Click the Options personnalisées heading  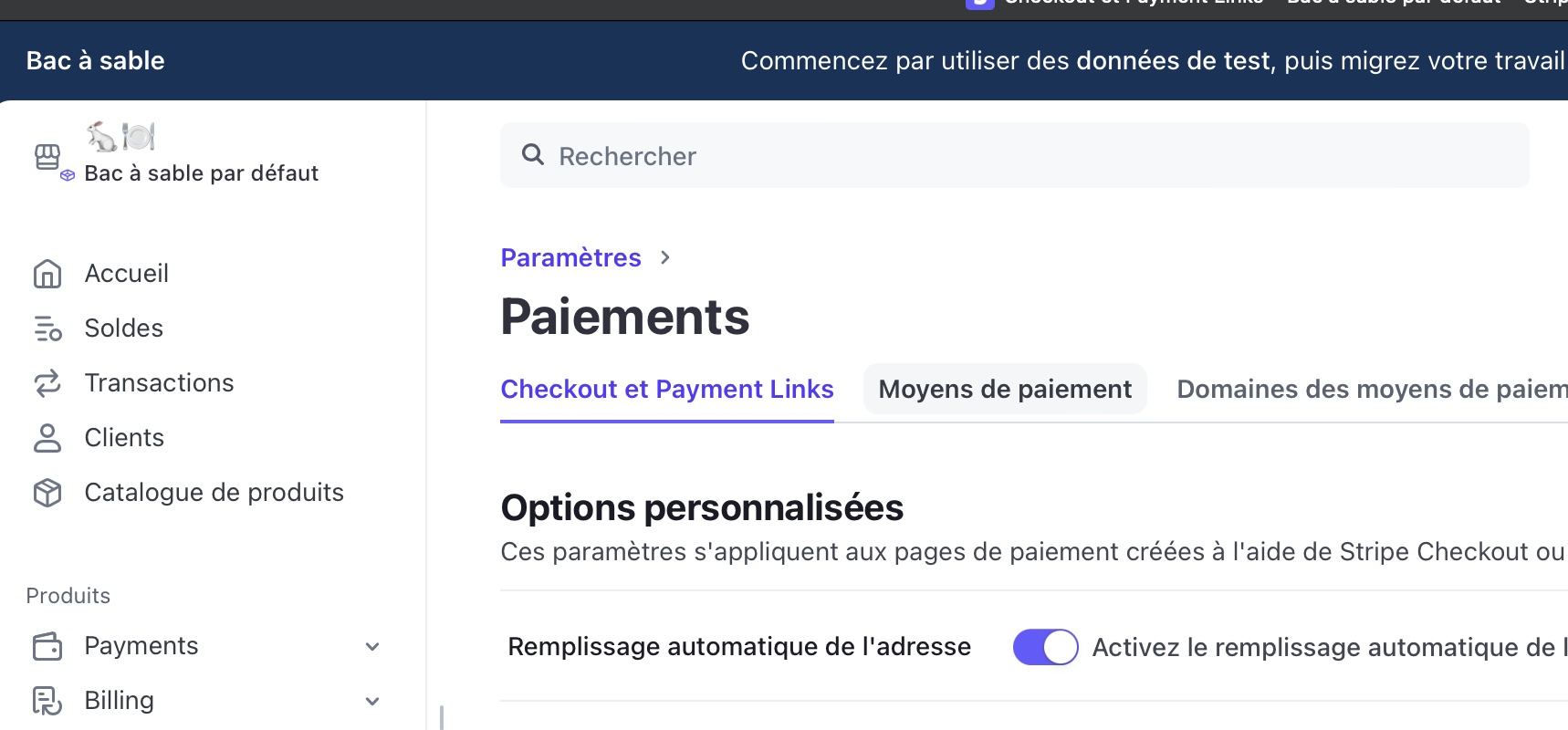(702, 508)
